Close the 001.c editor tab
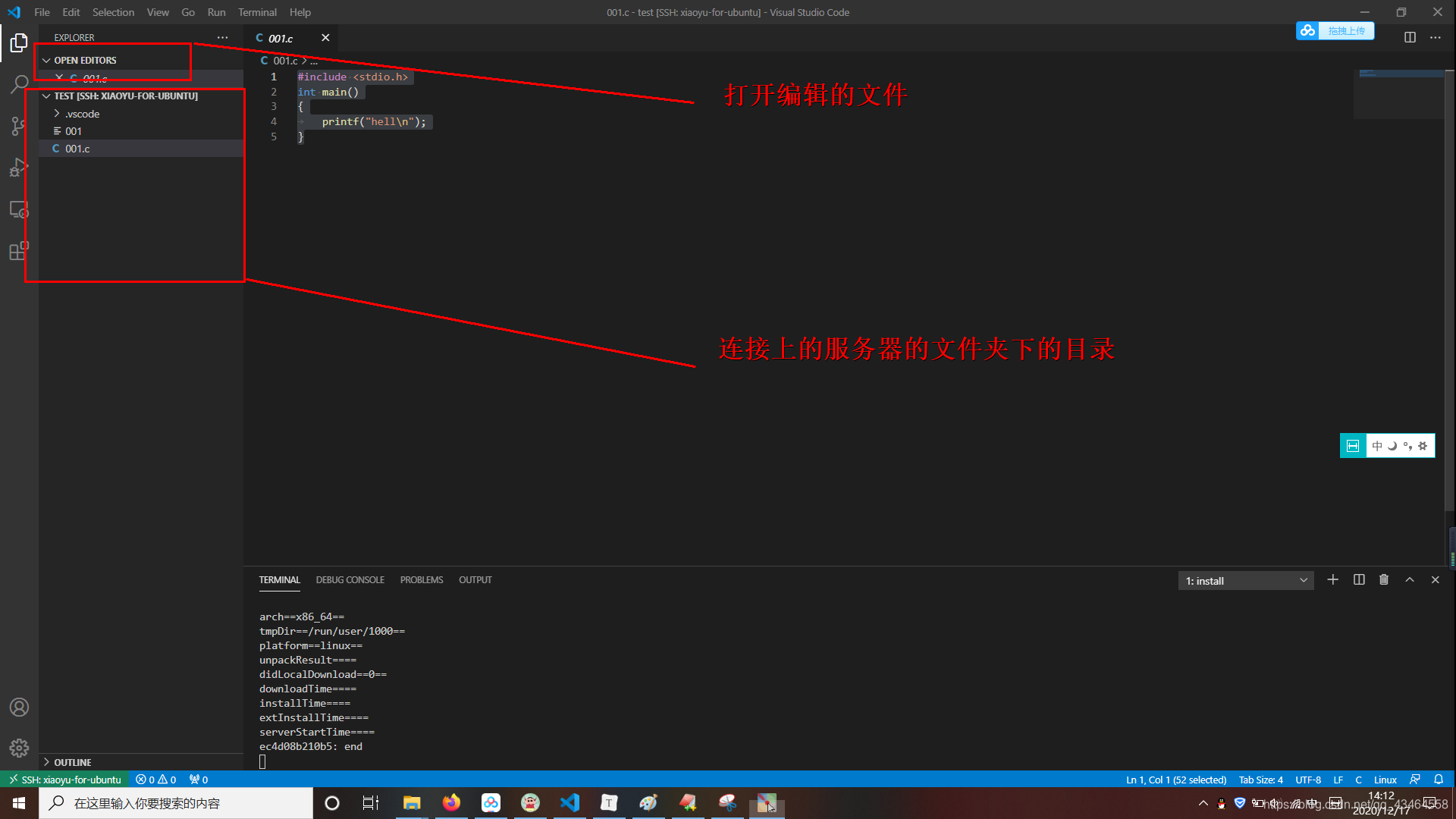 click(x=325, y=38)
